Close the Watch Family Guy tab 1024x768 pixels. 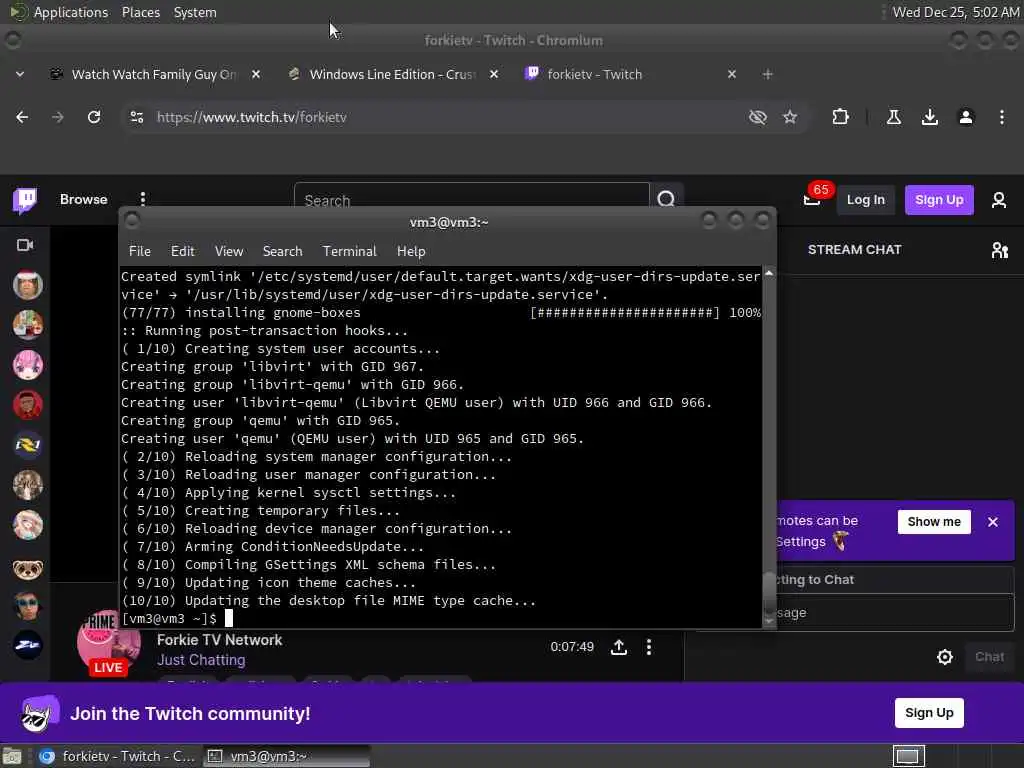tap(256, 74)
